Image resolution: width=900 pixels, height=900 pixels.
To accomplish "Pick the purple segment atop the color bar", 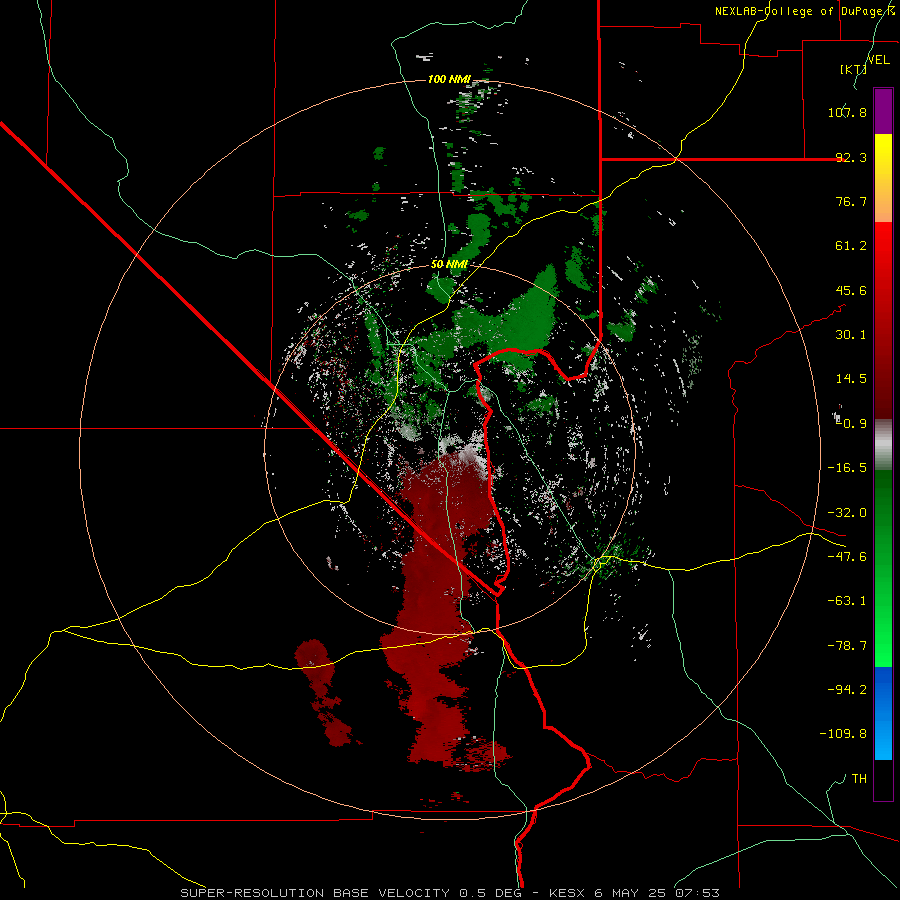I will 883,111.
